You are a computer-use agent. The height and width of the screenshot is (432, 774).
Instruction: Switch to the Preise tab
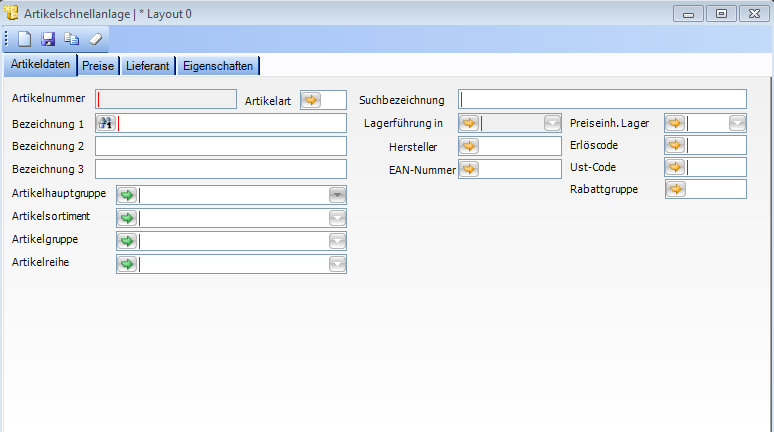(x=98, y=66)
